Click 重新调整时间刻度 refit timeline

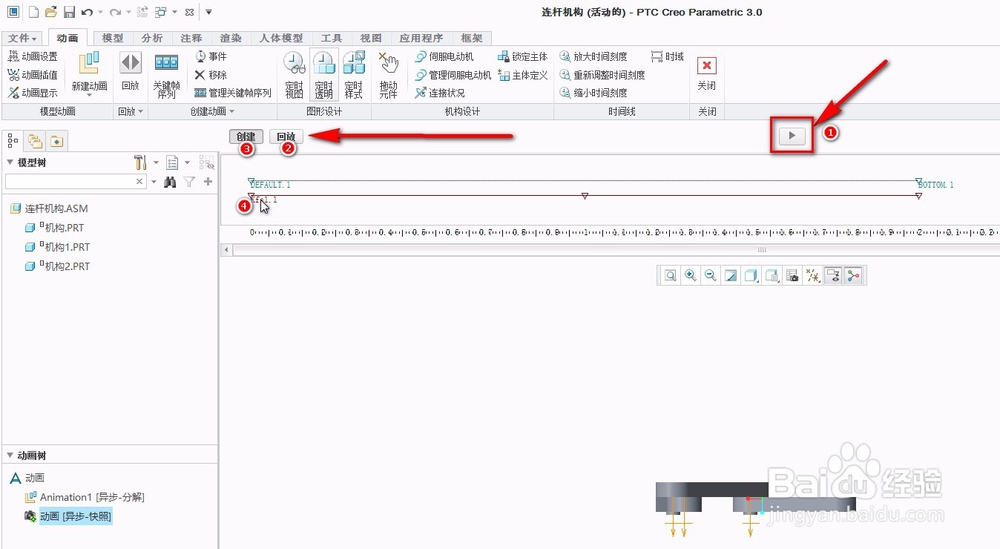603,75
